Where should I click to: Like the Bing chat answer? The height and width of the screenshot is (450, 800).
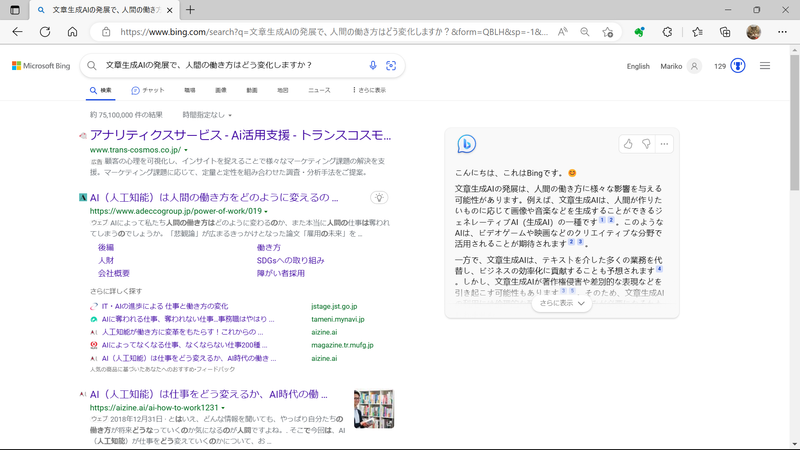(x=628, y=144)
